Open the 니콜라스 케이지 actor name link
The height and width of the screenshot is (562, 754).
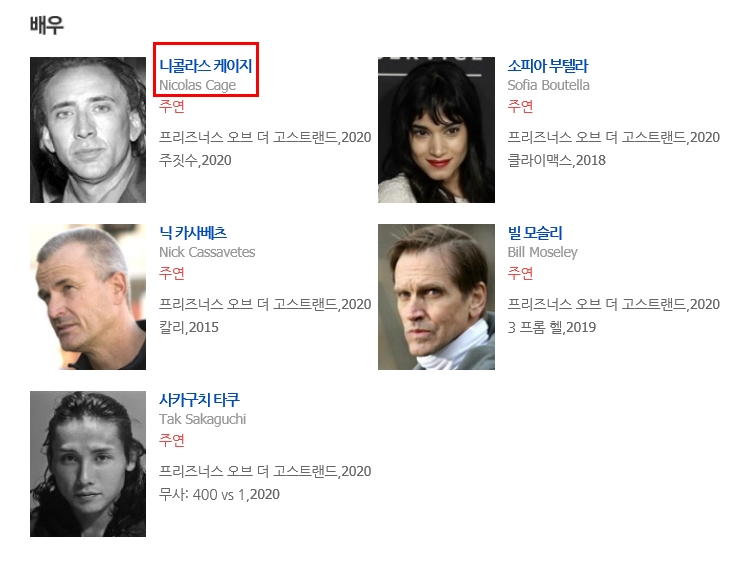click(205, 66)
